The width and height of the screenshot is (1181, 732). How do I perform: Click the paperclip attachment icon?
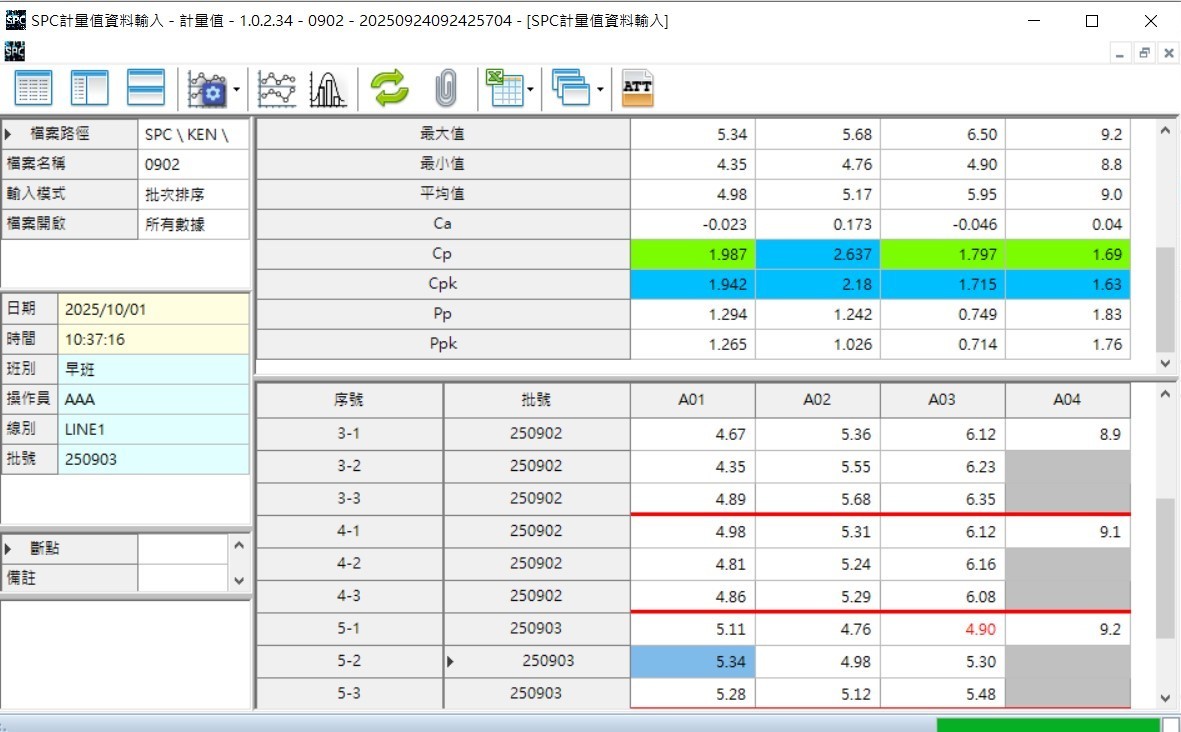(444, 88)
